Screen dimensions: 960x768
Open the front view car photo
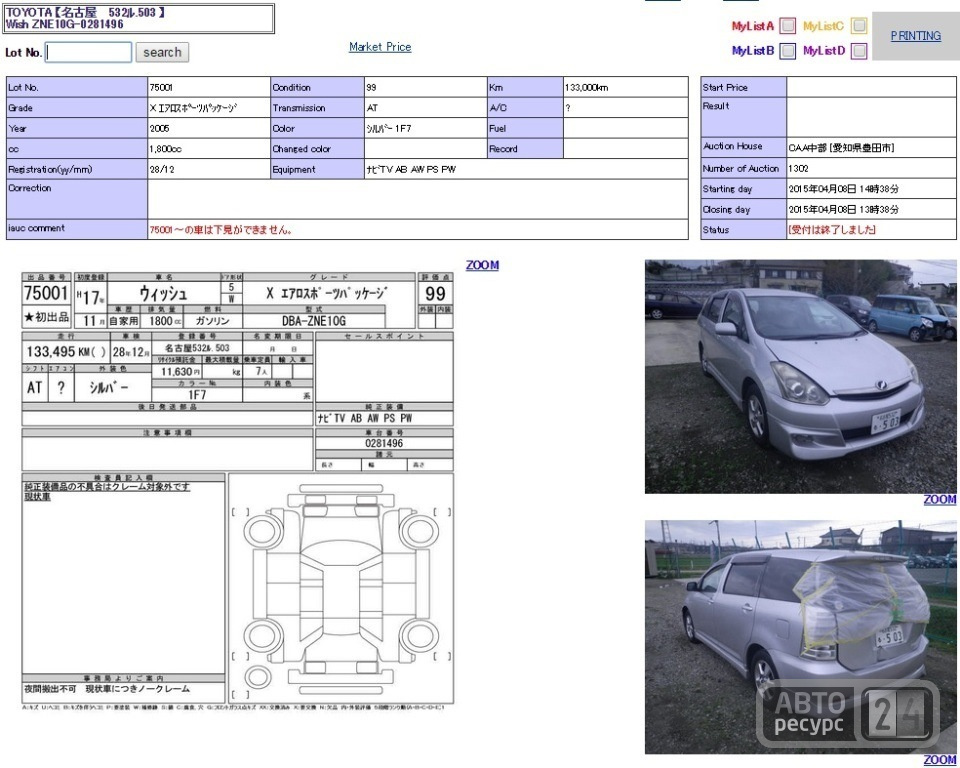pyautogui.click(x=800, y=376)
